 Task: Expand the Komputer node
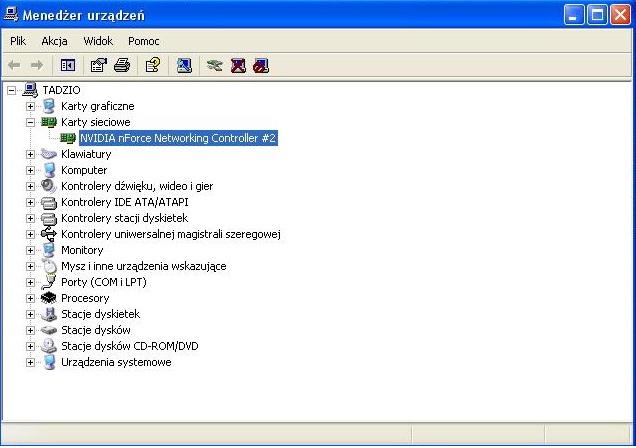point(30,170)
